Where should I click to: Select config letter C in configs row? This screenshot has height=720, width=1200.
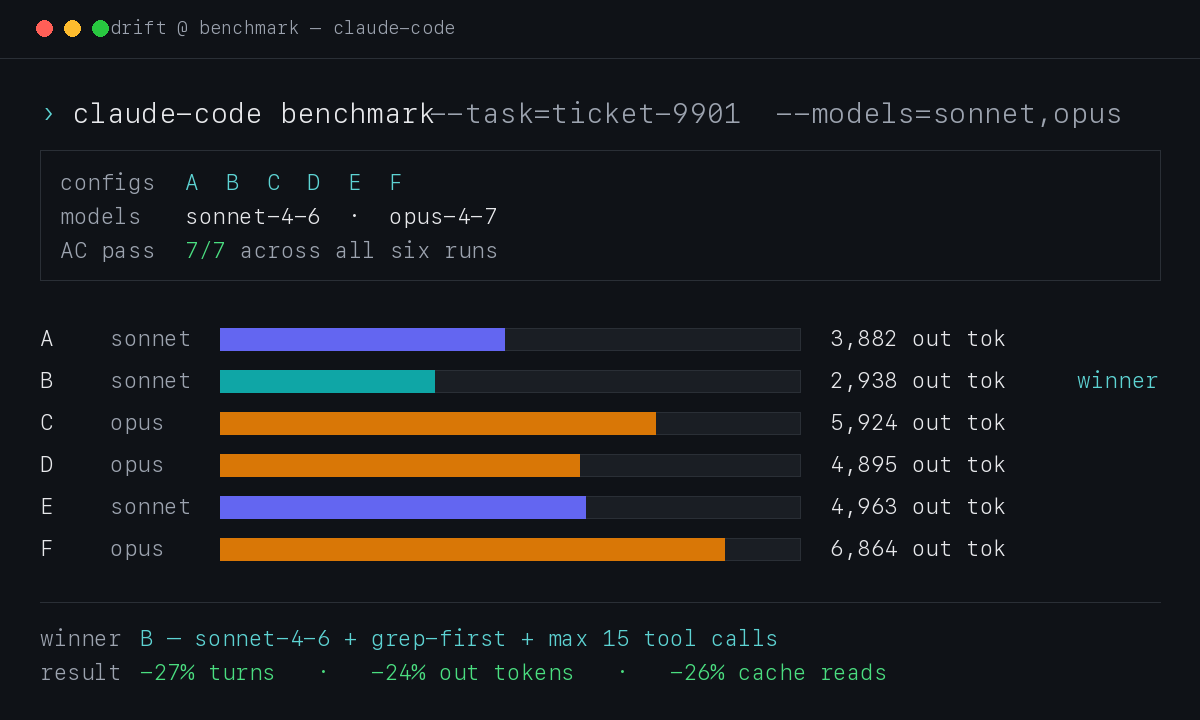click(x=273, y=183)
